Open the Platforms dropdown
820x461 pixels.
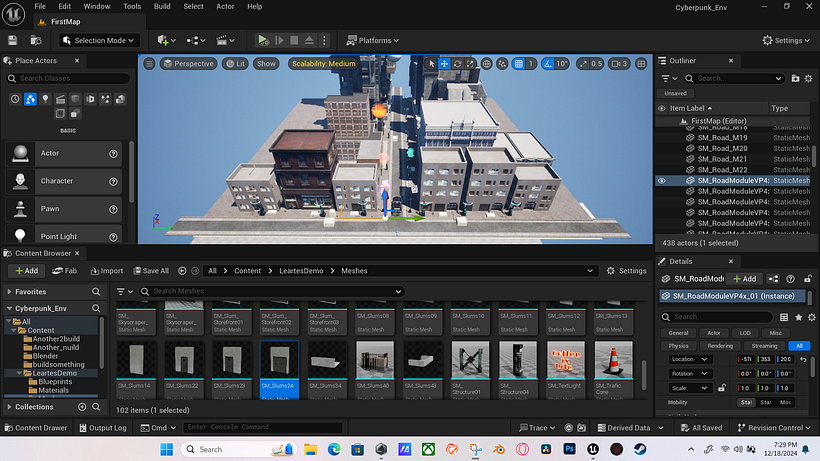coord(373,40)
